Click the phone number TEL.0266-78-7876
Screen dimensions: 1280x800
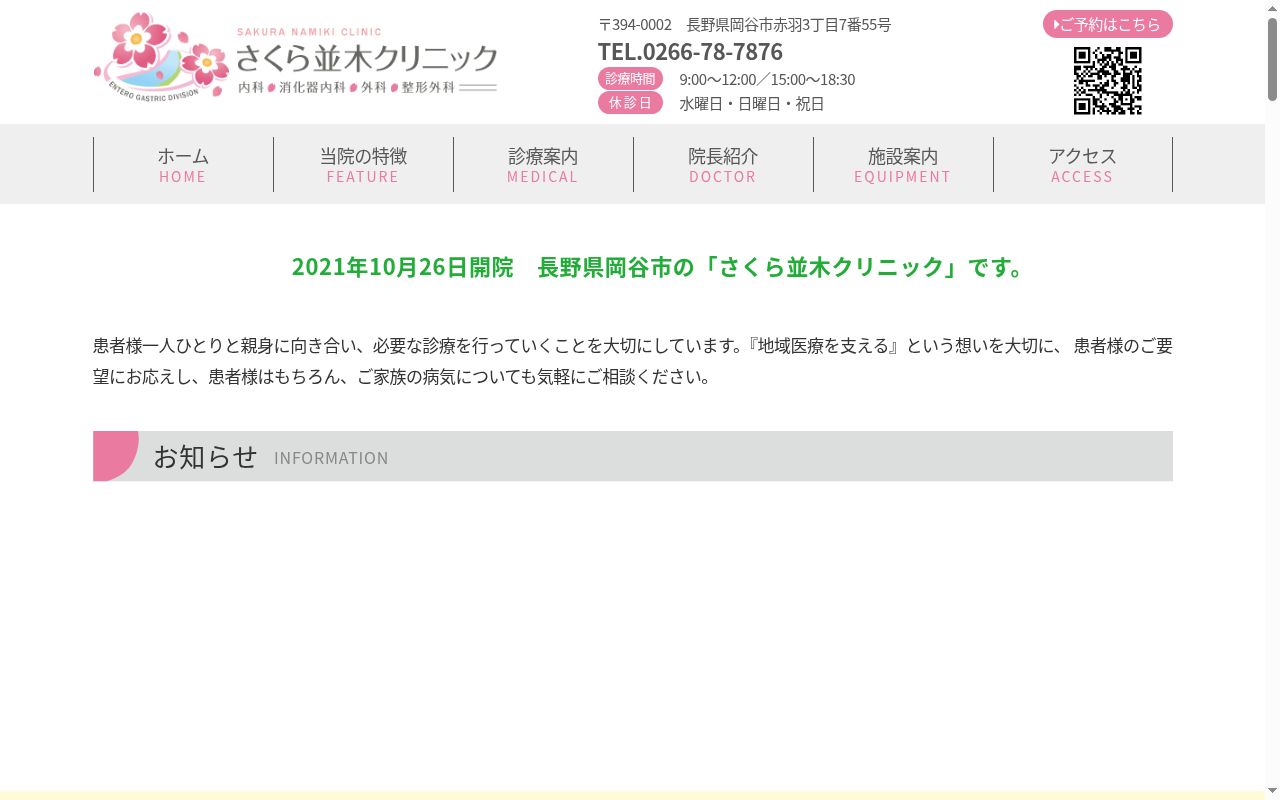pos(690,51)
